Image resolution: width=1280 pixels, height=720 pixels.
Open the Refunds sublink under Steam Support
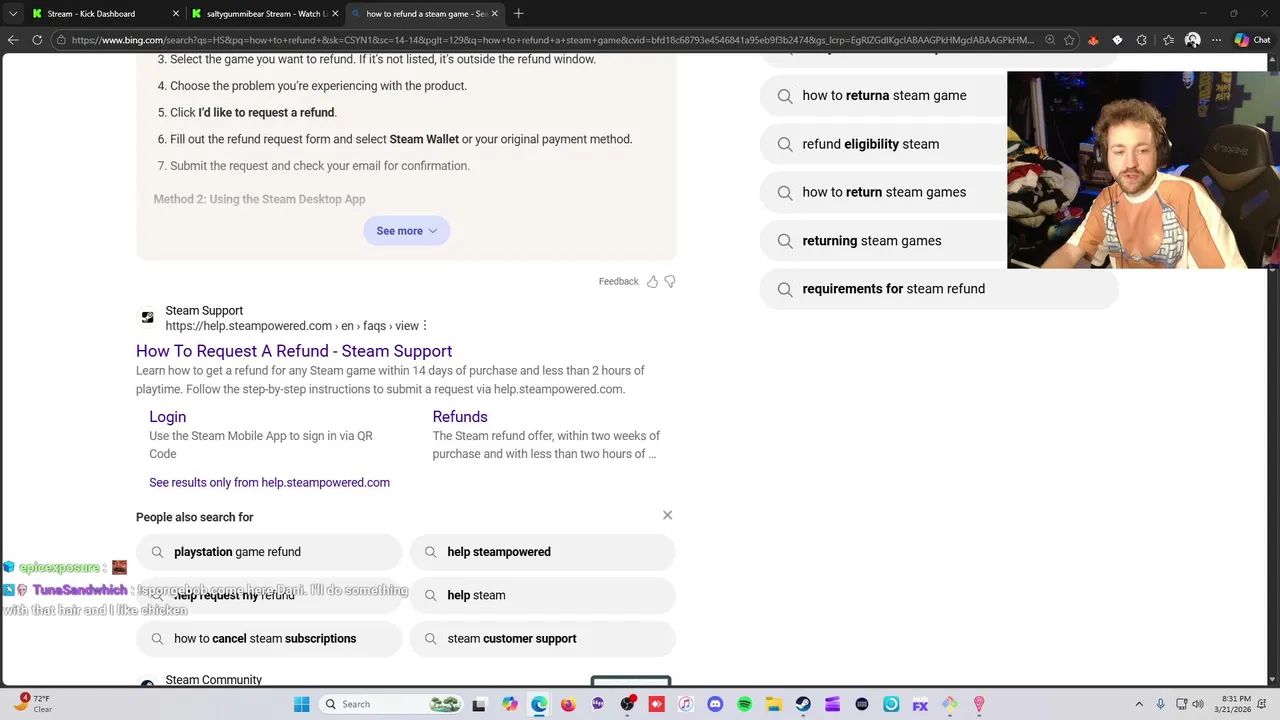[x=460, y=417]
